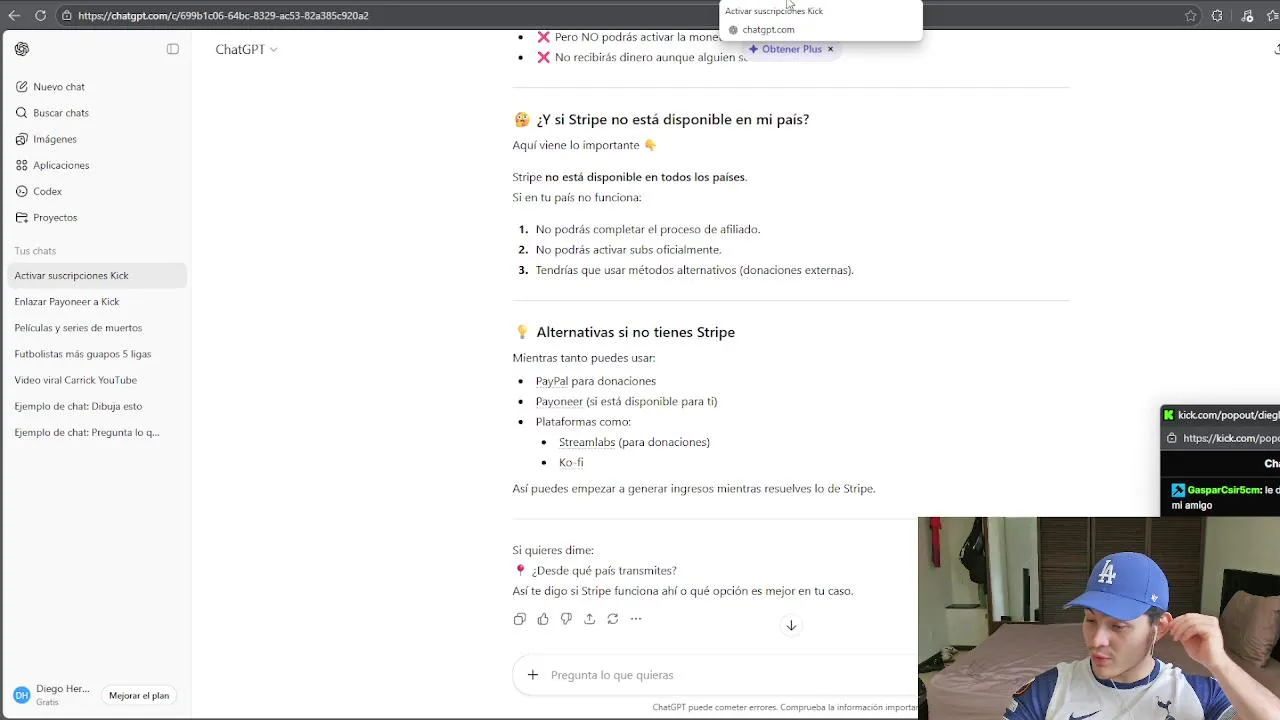Screen dimensions: 1280x720
Task: Dismiss the Obtener Plus pill with its X
Action: [830, 49]
